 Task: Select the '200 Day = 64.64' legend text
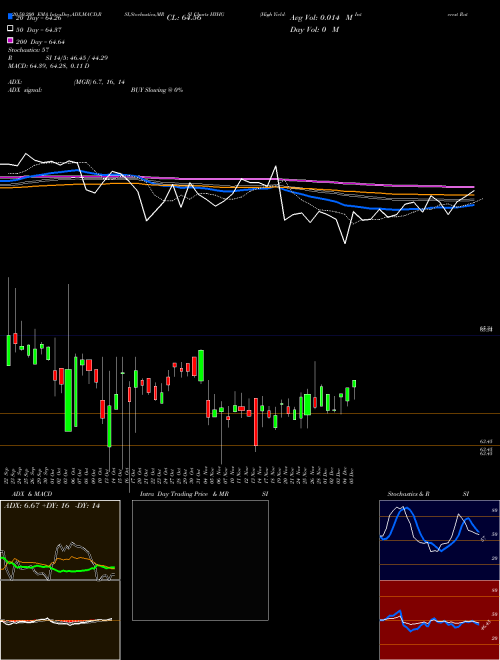(40, 42)
